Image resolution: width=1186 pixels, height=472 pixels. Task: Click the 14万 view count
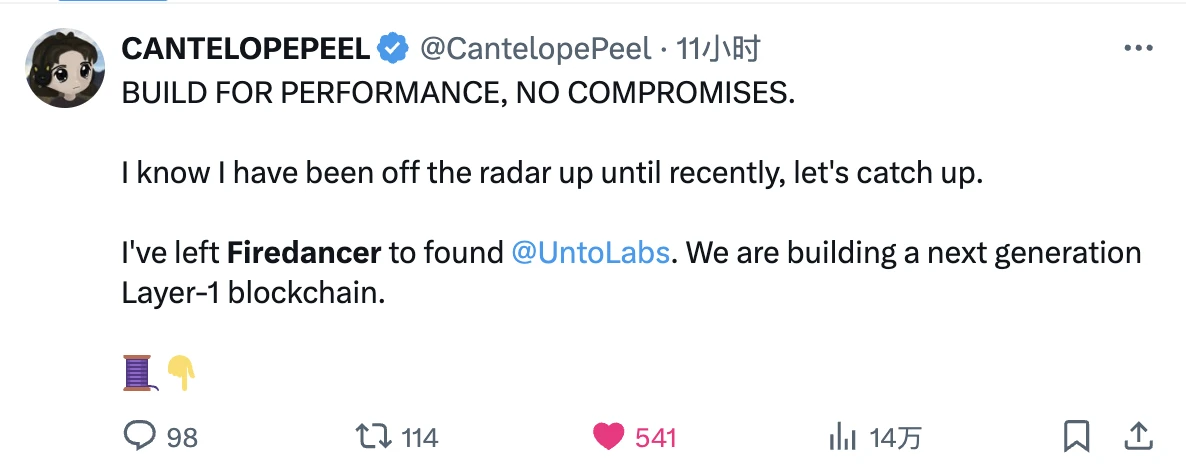click(894, 437)
